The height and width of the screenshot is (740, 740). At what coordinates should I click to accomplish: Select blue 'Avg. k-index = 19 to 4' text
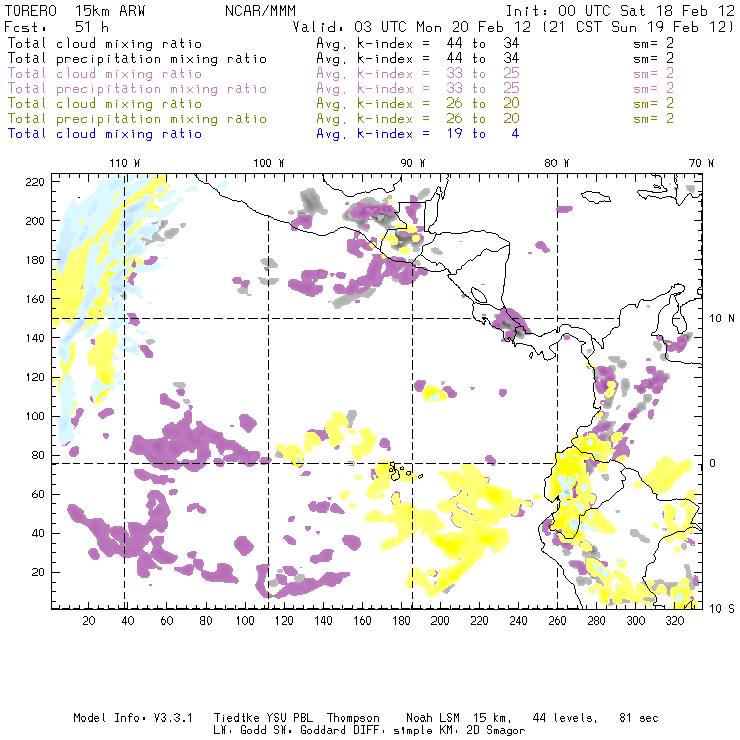tap(418, 134)
